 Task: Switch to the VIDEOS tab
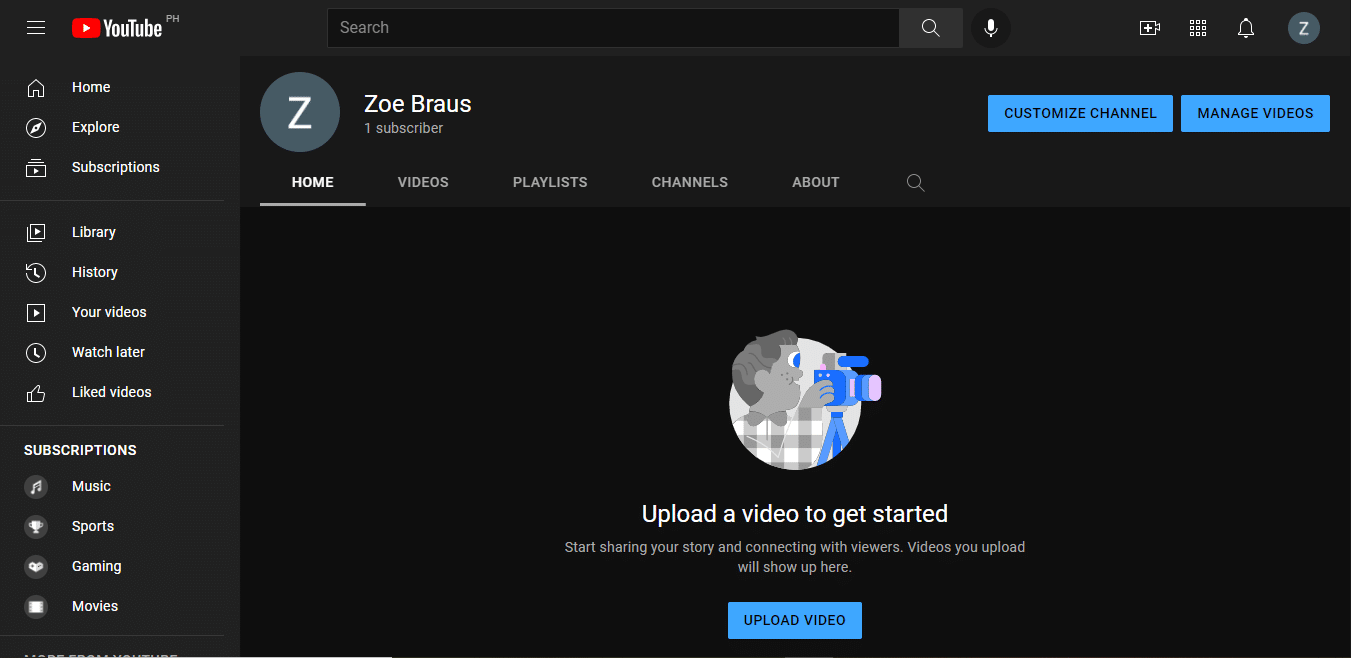point(423,182)
